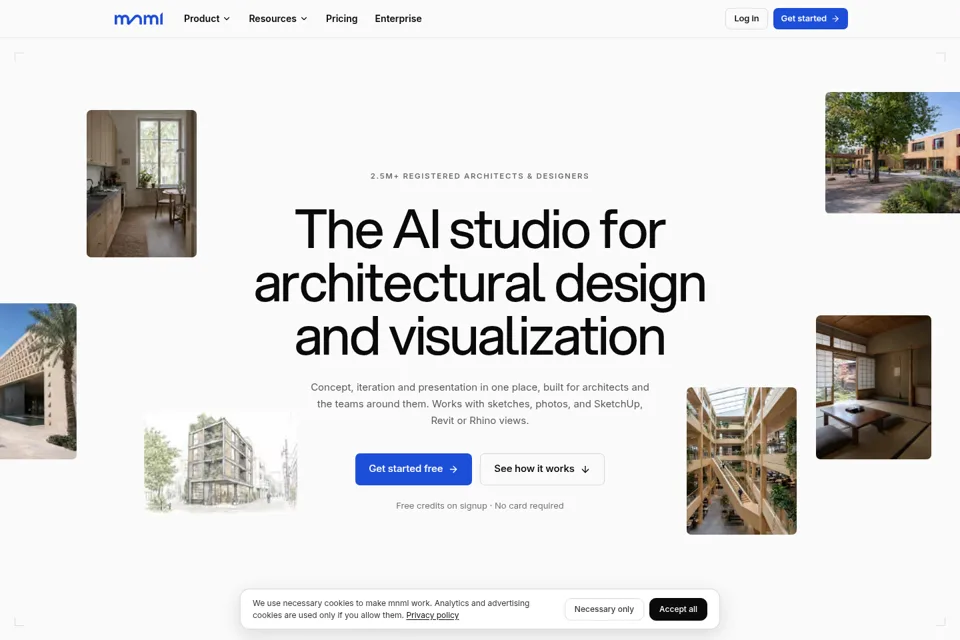Open the courtyard with tree image
This screenshot has height=640, width=960.
tap(892, 152)
